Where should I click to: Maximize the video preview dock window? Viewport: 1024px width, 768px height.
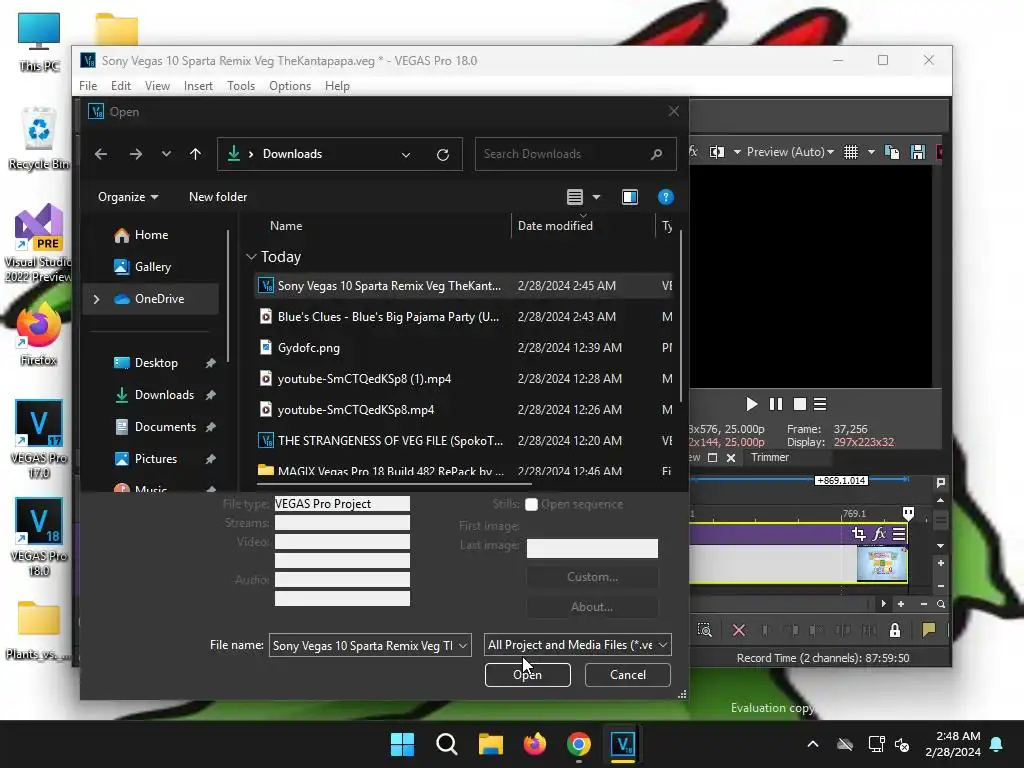(x=712, y=458)
